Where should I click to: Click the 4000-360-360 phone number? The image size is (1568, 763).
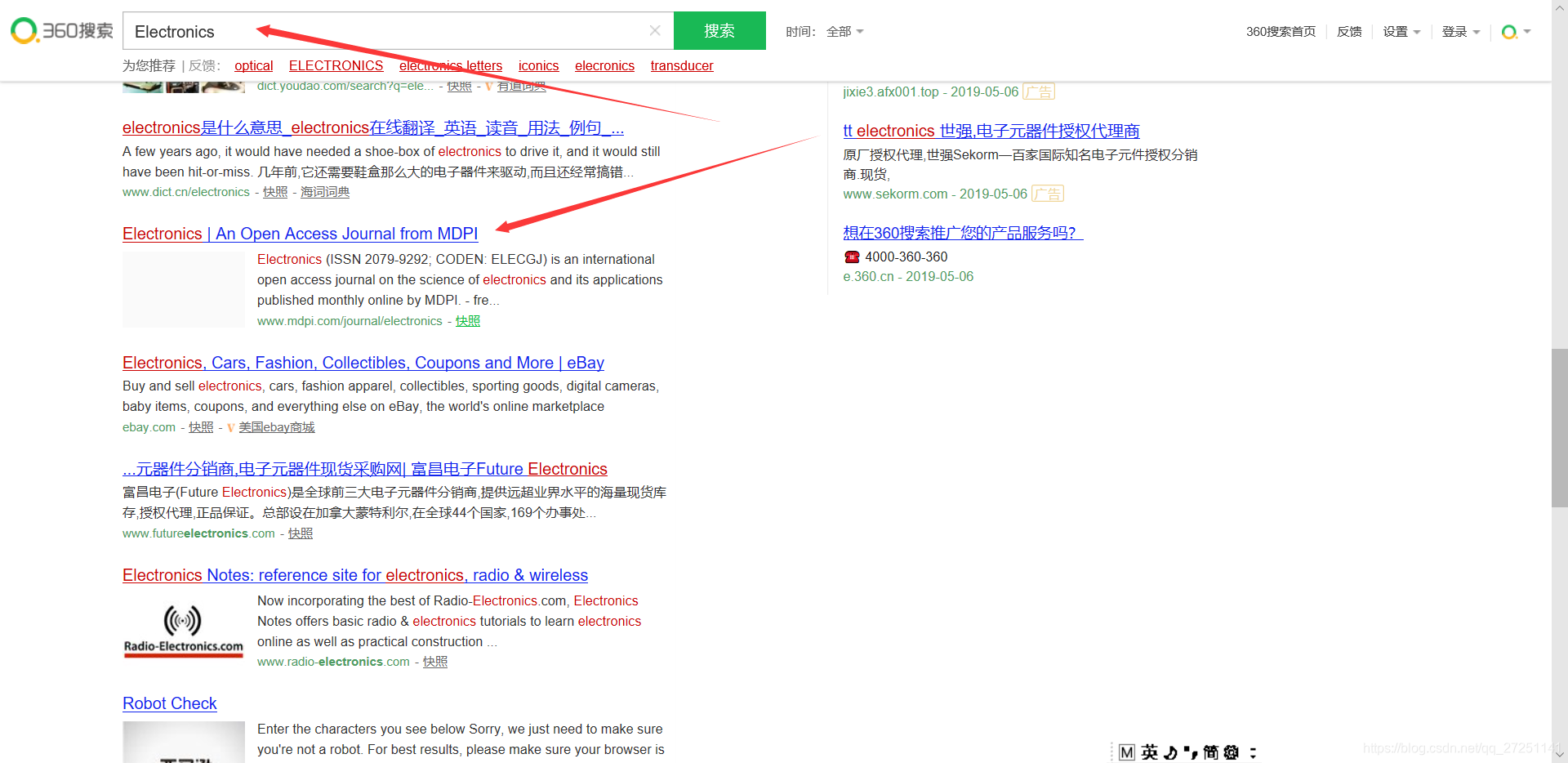906,257
